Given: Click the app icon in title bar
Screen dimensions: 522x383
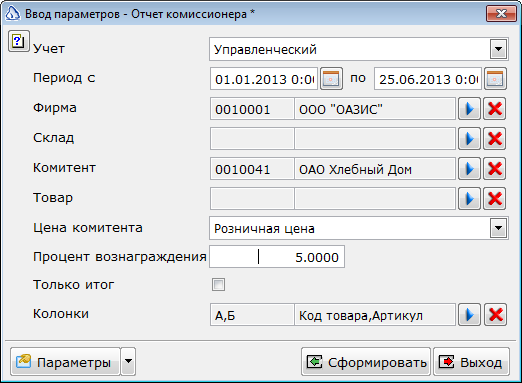Looking at the screenshot, I should pos(13,14).
